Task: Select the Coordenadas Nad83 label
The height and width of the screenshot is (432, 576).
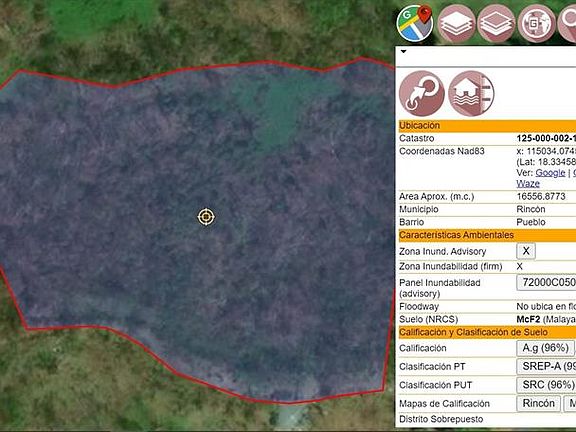Action: pos(442,151)
